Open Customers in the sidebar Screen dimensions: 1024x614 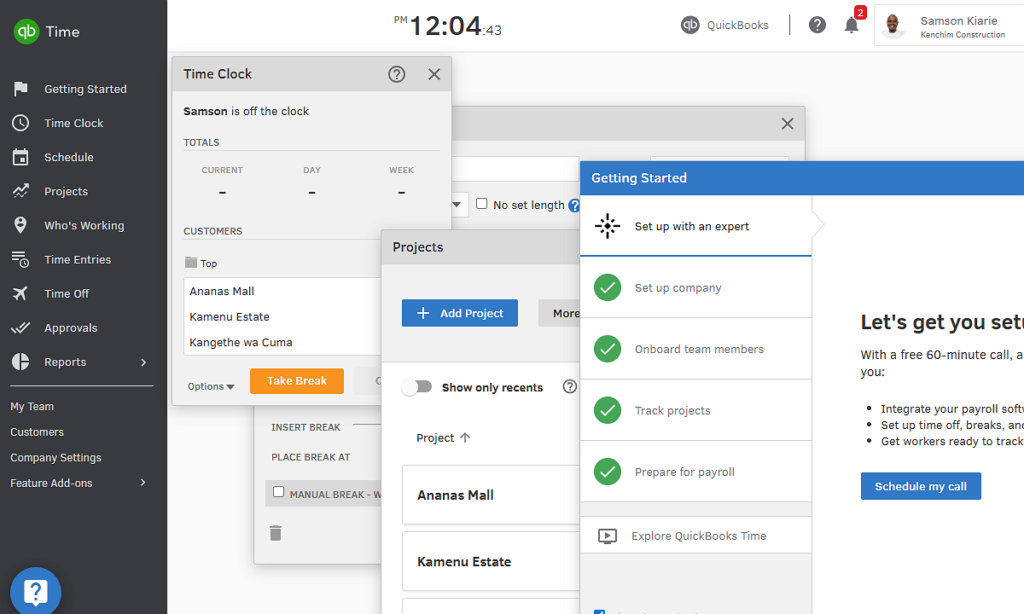click(x=37, y=432)
